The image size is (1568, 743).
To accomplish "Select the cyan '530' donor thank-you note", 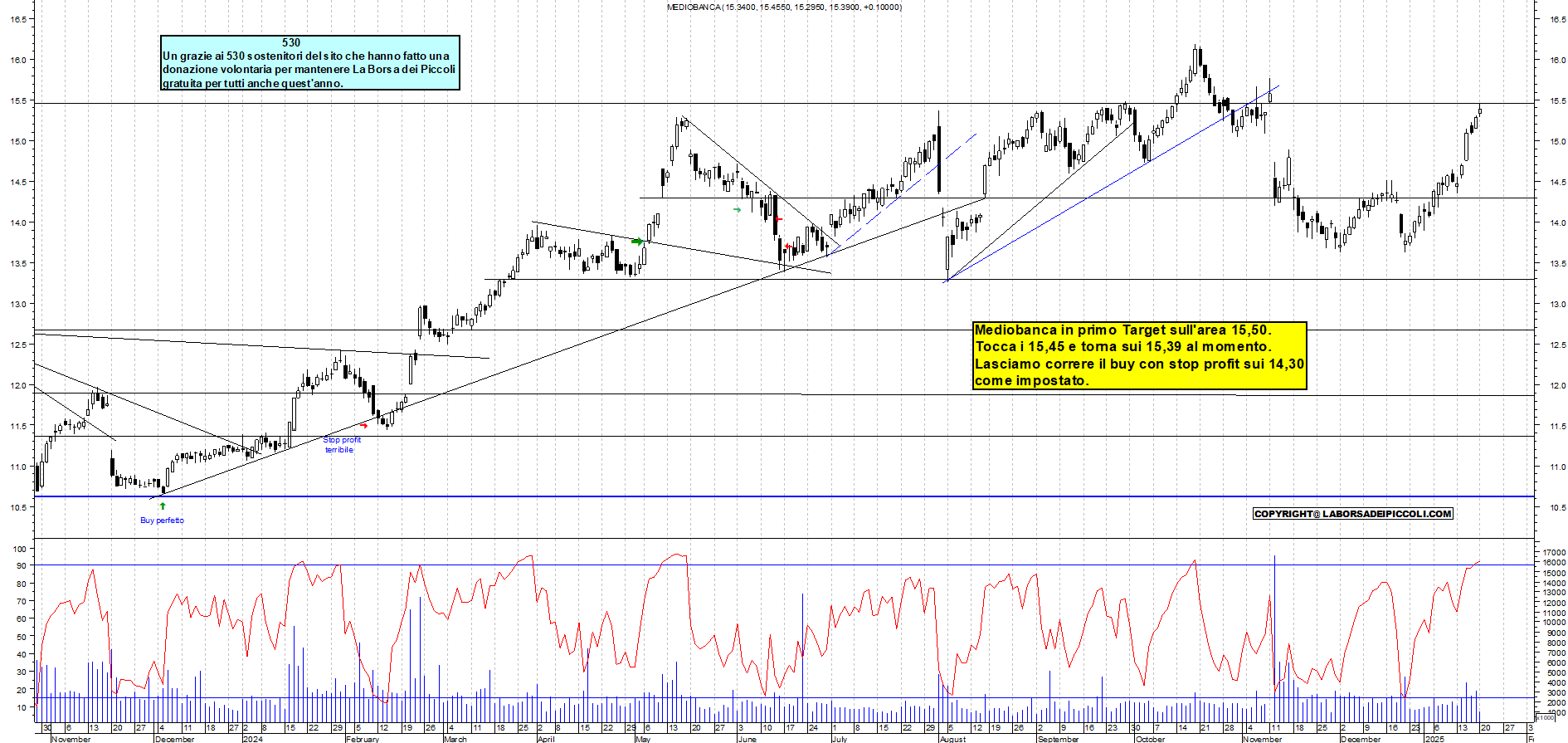I will [310, 62].
